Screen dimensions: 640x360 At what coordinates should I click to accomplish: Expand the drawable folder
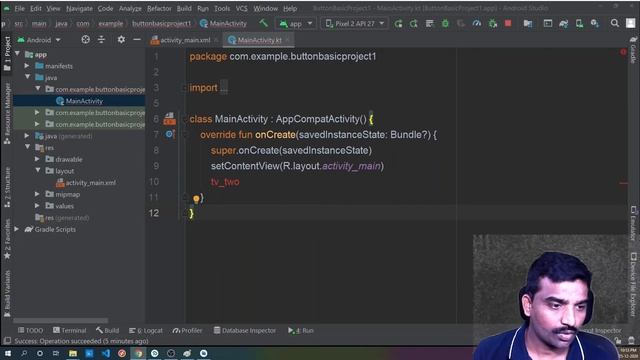[x=37, y=159]
